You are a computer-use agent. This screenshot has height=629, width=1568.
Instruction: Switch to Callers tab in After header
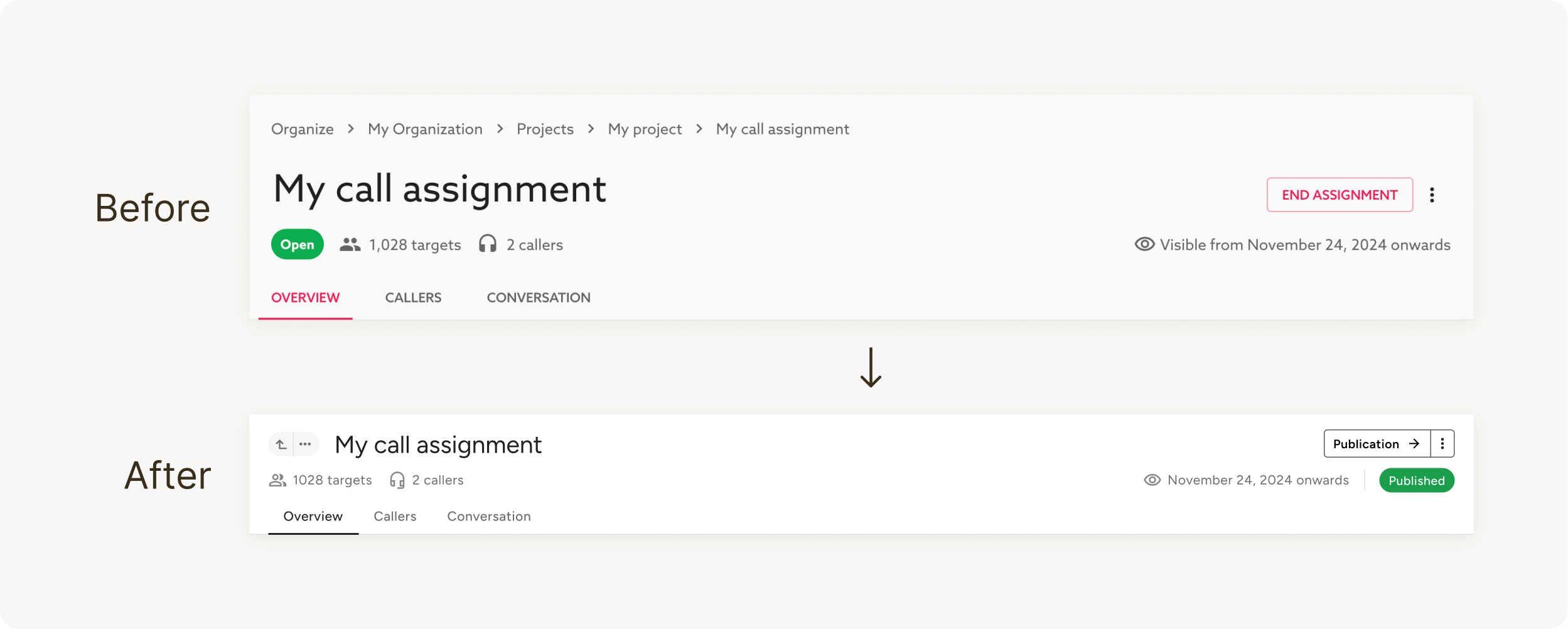point(395,517)
